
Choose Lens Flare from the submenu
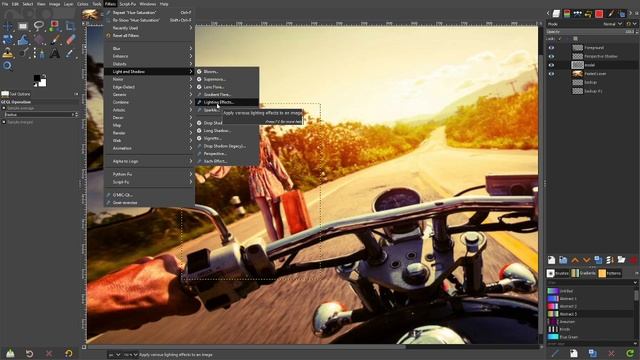227,87
